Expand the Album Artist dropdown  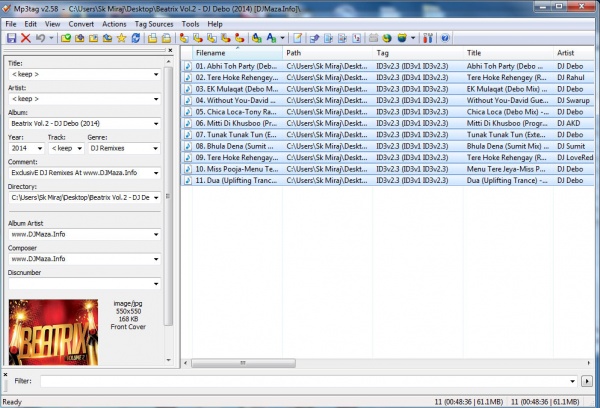tap(156, 234)
